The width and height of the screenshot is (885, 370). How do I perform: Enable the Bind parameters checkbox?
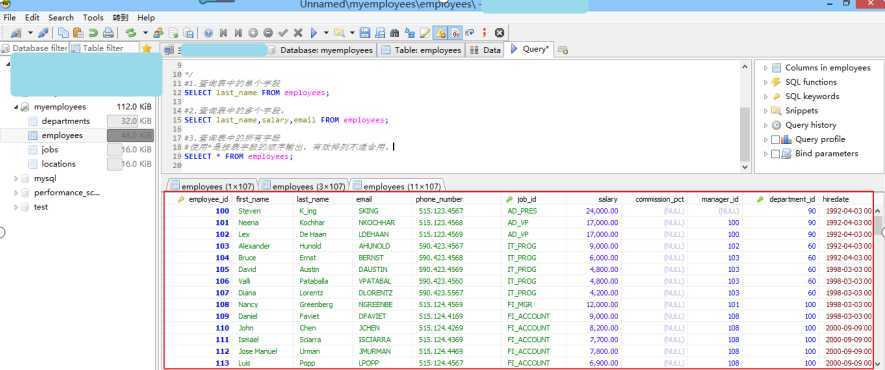776,153
